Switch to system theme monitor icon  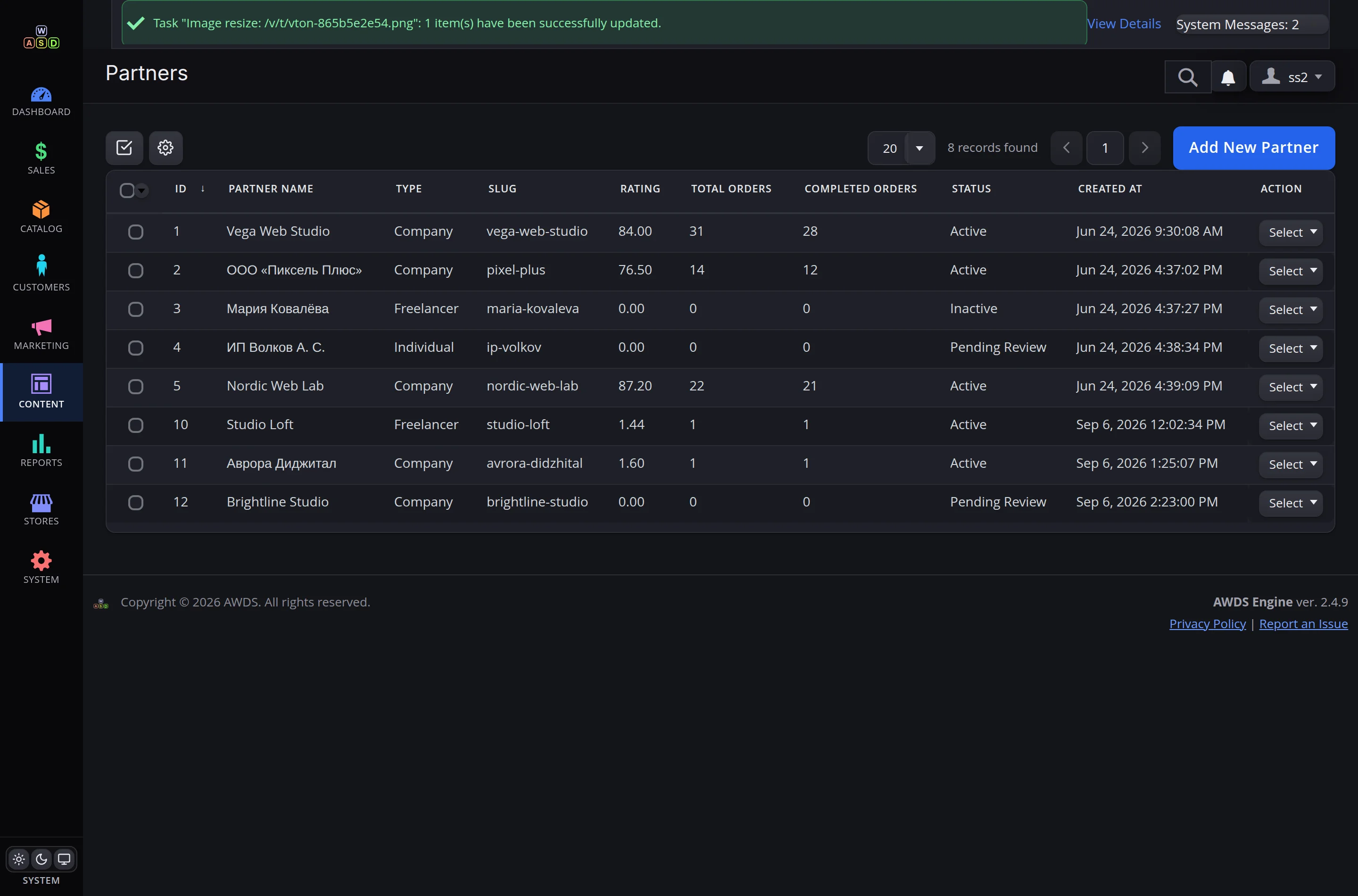point(64,859)
